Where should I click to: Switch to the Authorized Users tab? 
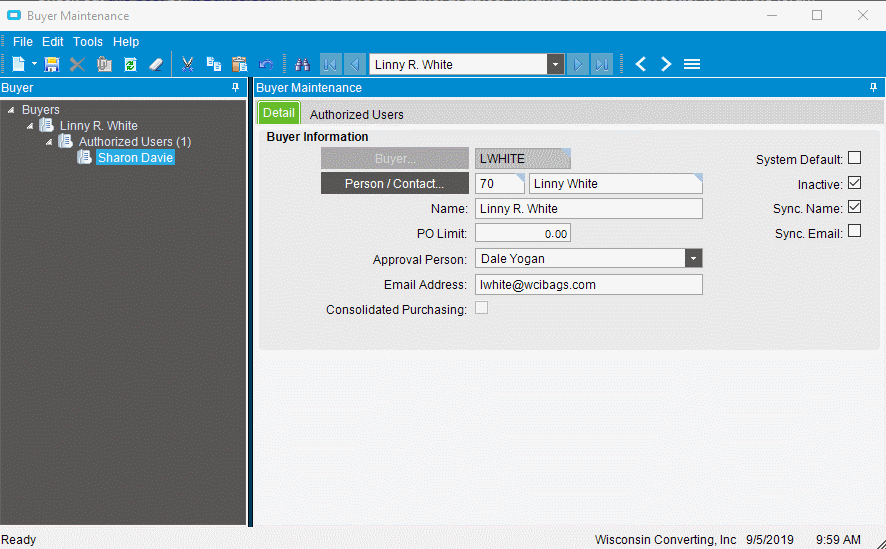tap(357, 115)
